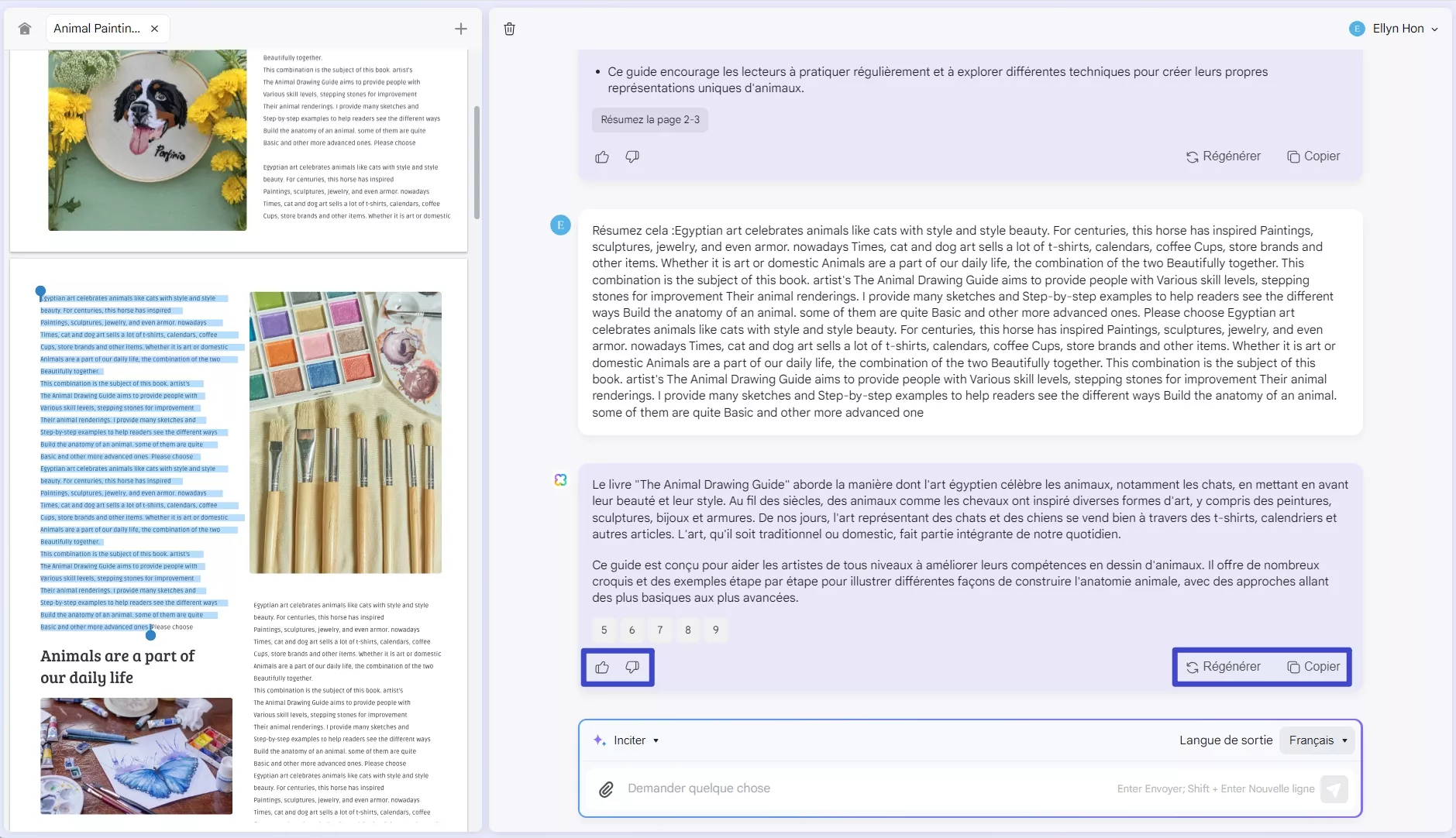Copy the Animal Drawing Guide answer
Viewport: 1456px width, 838px height.
[1313, 667]
